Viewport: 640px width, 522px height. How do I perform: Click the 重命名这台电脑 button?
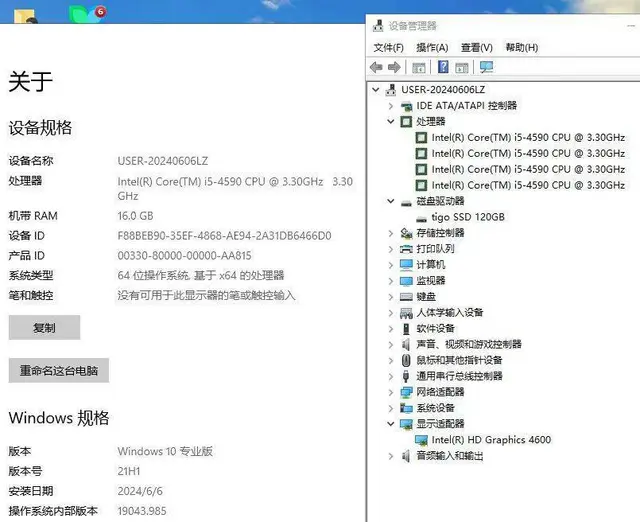coord(59,371)
